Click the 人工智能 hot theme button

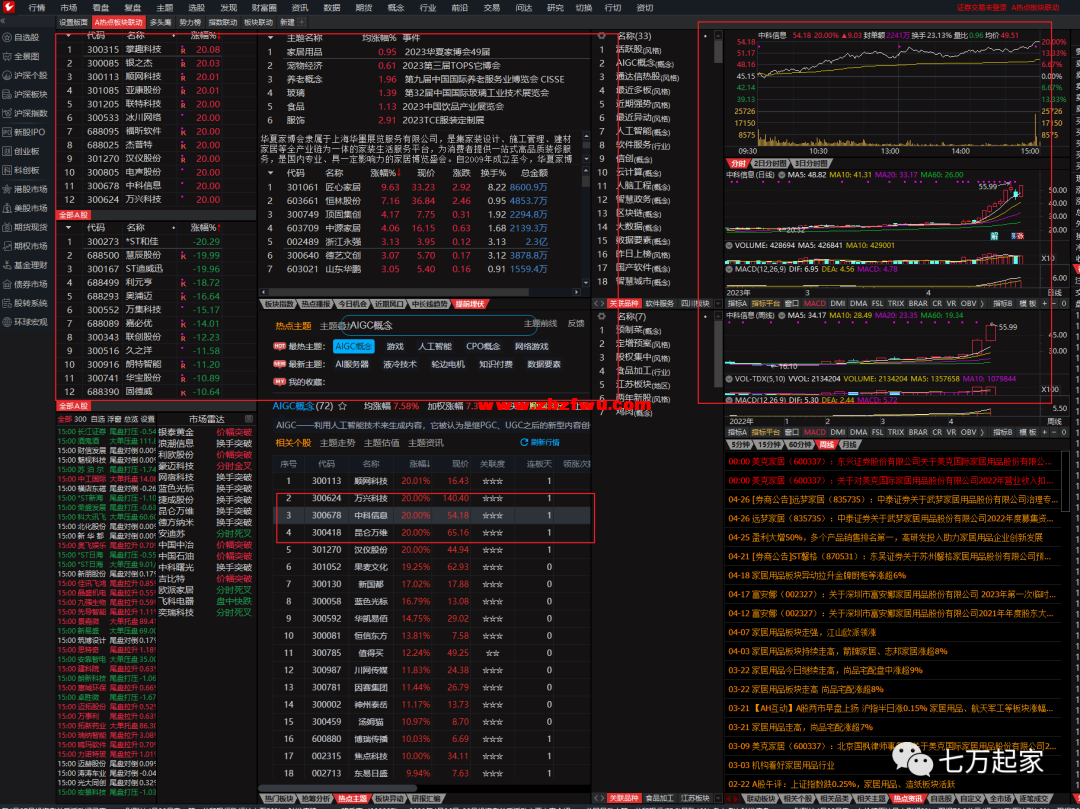[x=434, y=346]
